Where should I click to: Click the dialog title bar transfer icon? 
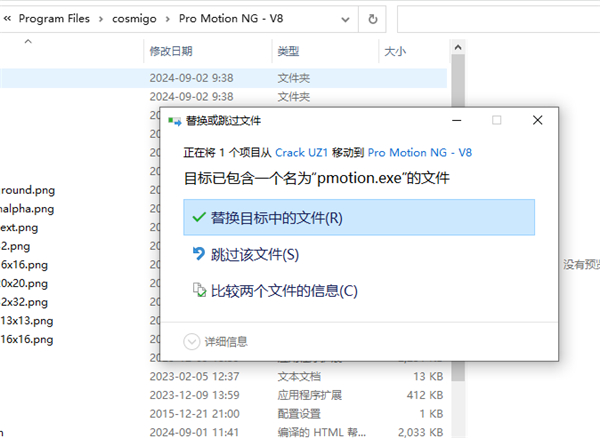(172, 120)
